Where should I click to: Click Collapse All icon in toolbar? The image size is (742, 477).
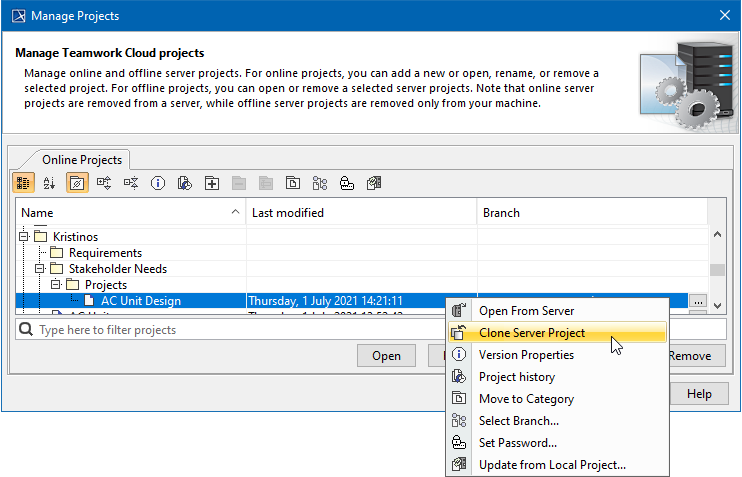point(130,183)
